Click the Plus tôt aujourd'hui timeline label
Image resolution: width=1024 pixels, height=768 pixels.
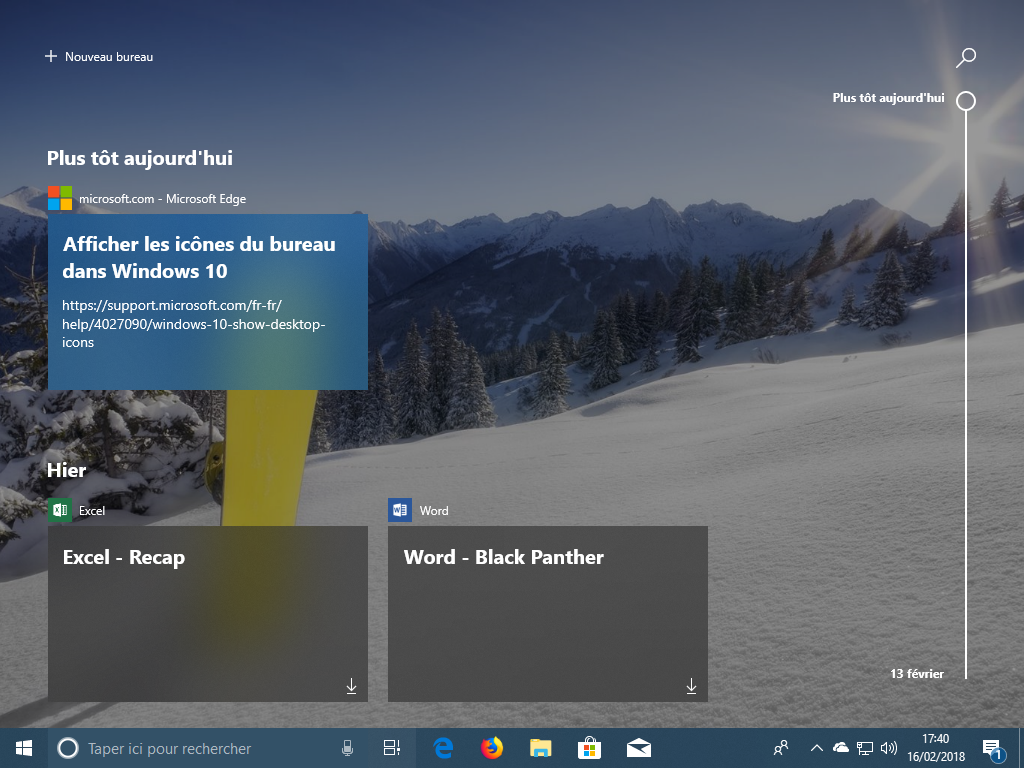888,98
